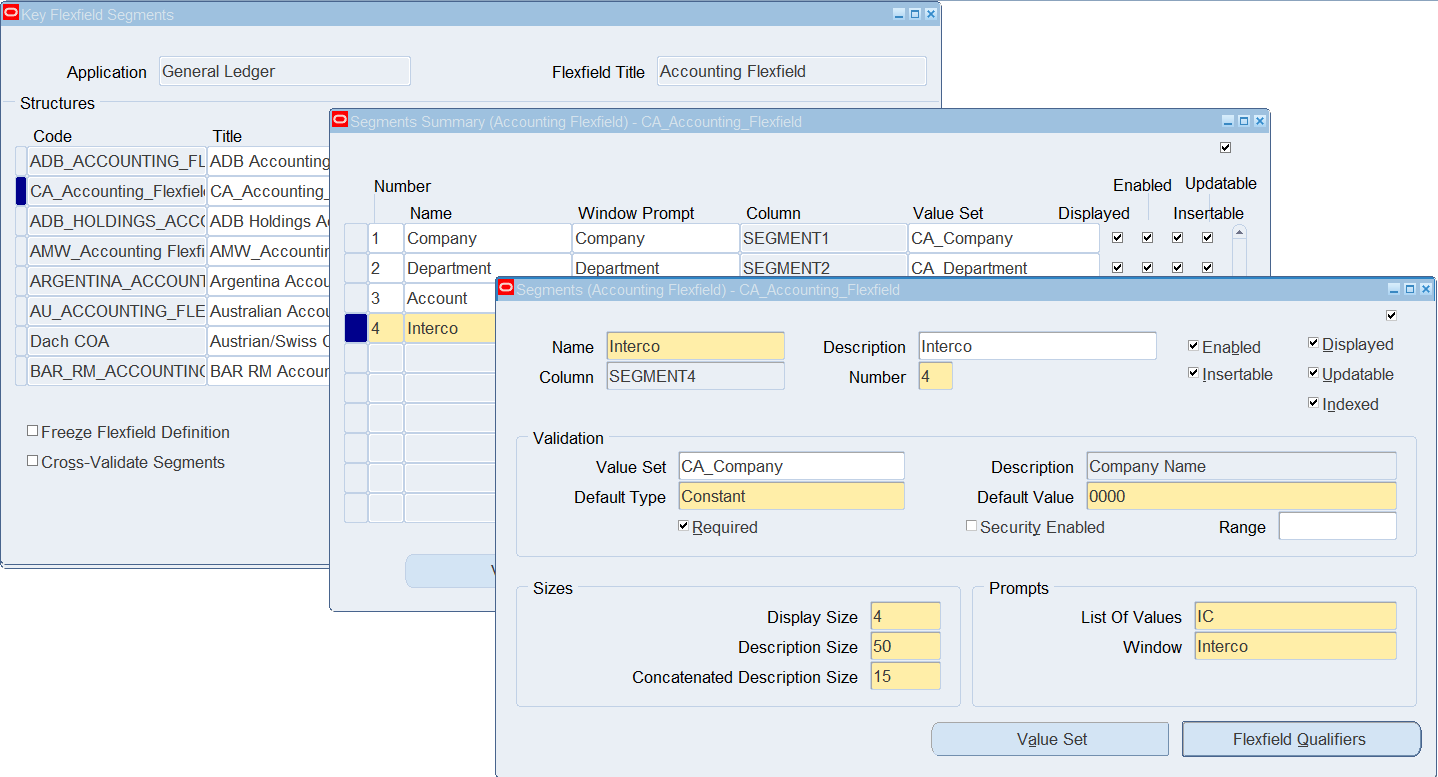
Task: Click the Description field containing Interco
Action: coord(1037,347)
